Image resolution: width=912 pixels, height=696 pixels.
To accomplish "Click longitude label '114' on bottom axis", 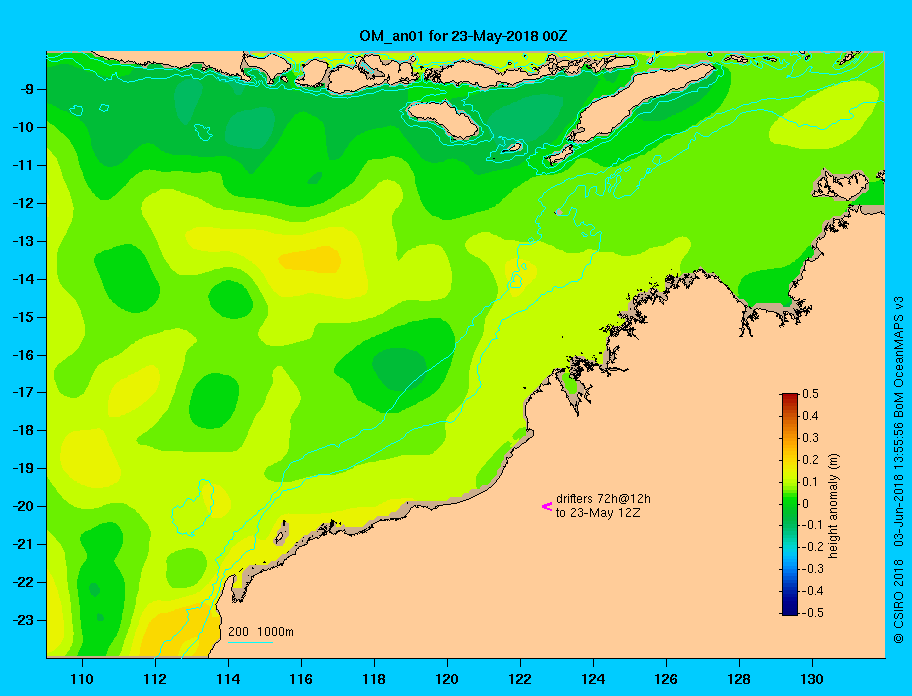I will point(228,679).
